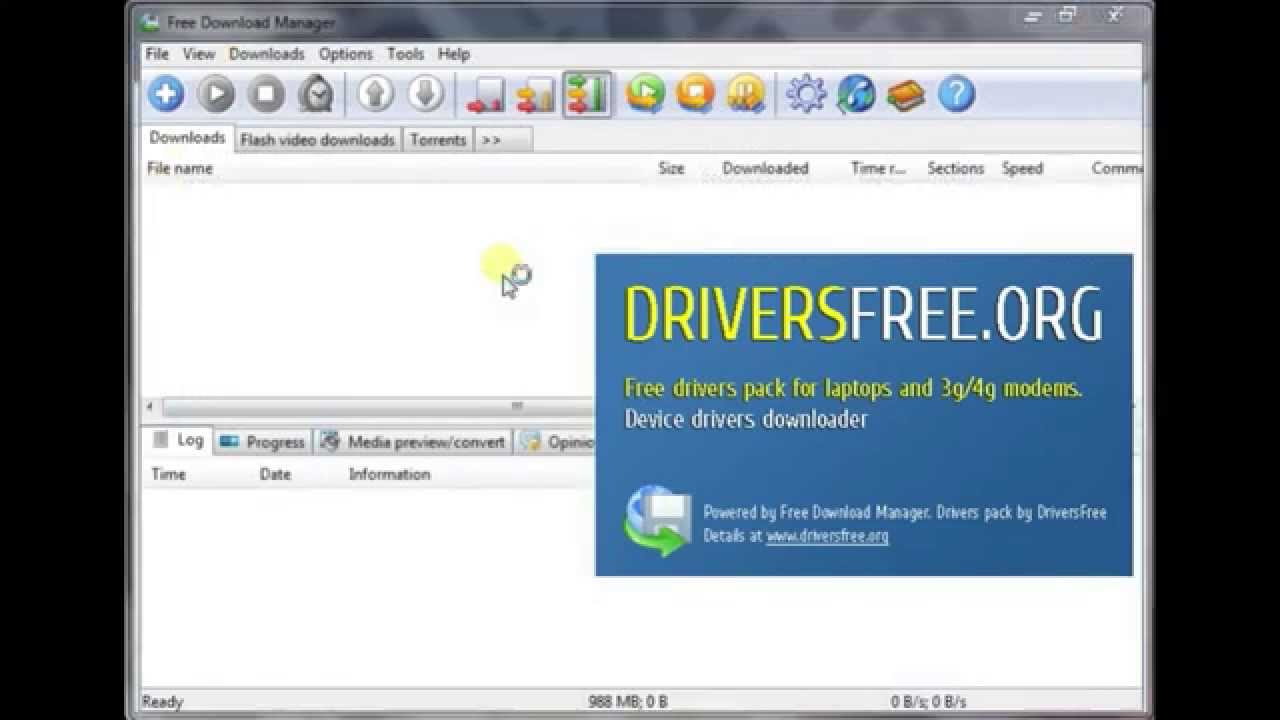Open the schedule clock toolbar icon
Viewport: 1280px width, 720px height.
click(316, 95)
